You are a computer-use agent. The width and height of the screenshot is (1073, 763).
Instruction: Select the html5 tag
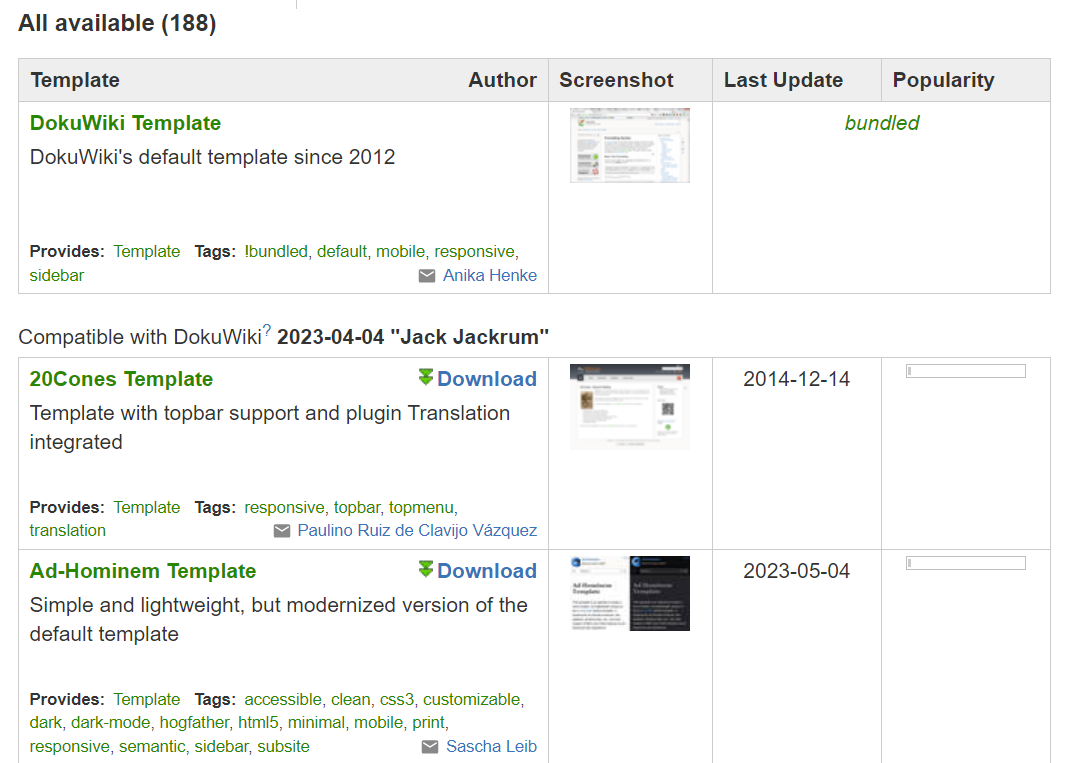258,723
